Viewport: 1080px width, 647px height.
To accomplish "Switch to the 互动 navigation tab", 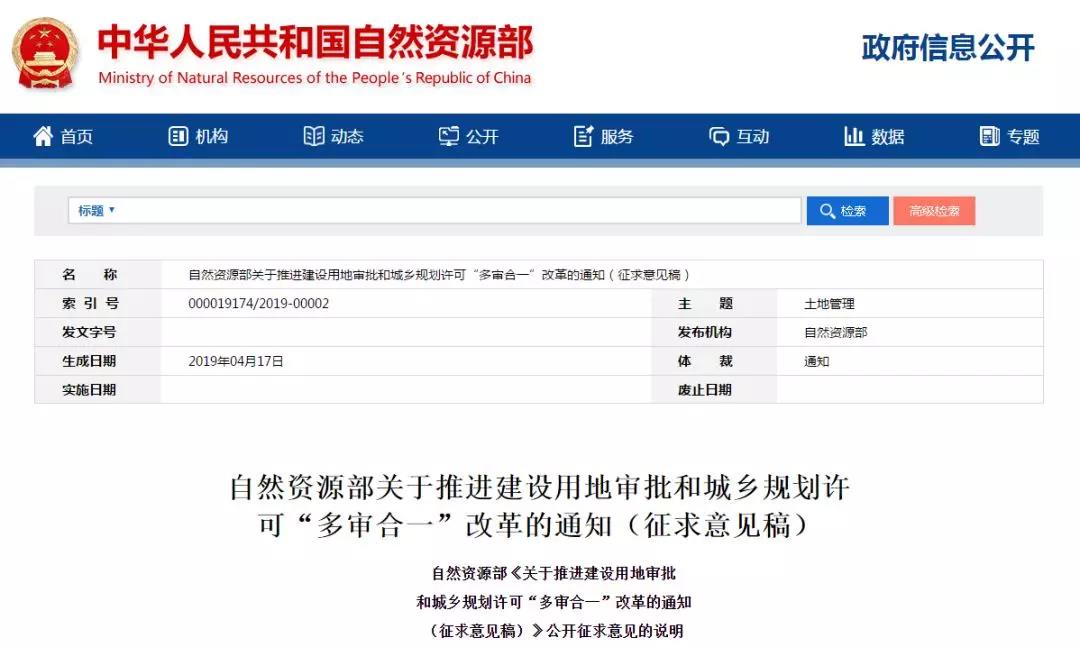I will point(740,137).
